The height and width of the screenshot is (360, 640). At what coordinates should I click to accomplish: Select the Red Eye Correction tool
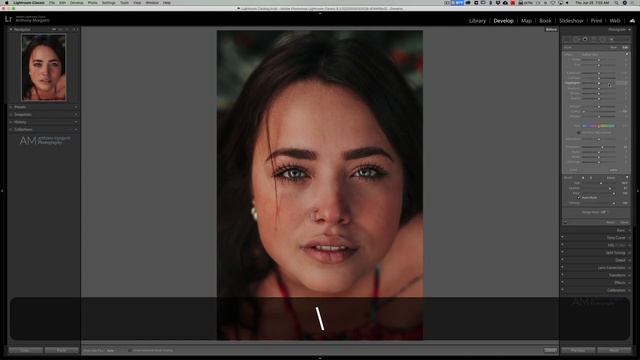(x=585, y=39)
